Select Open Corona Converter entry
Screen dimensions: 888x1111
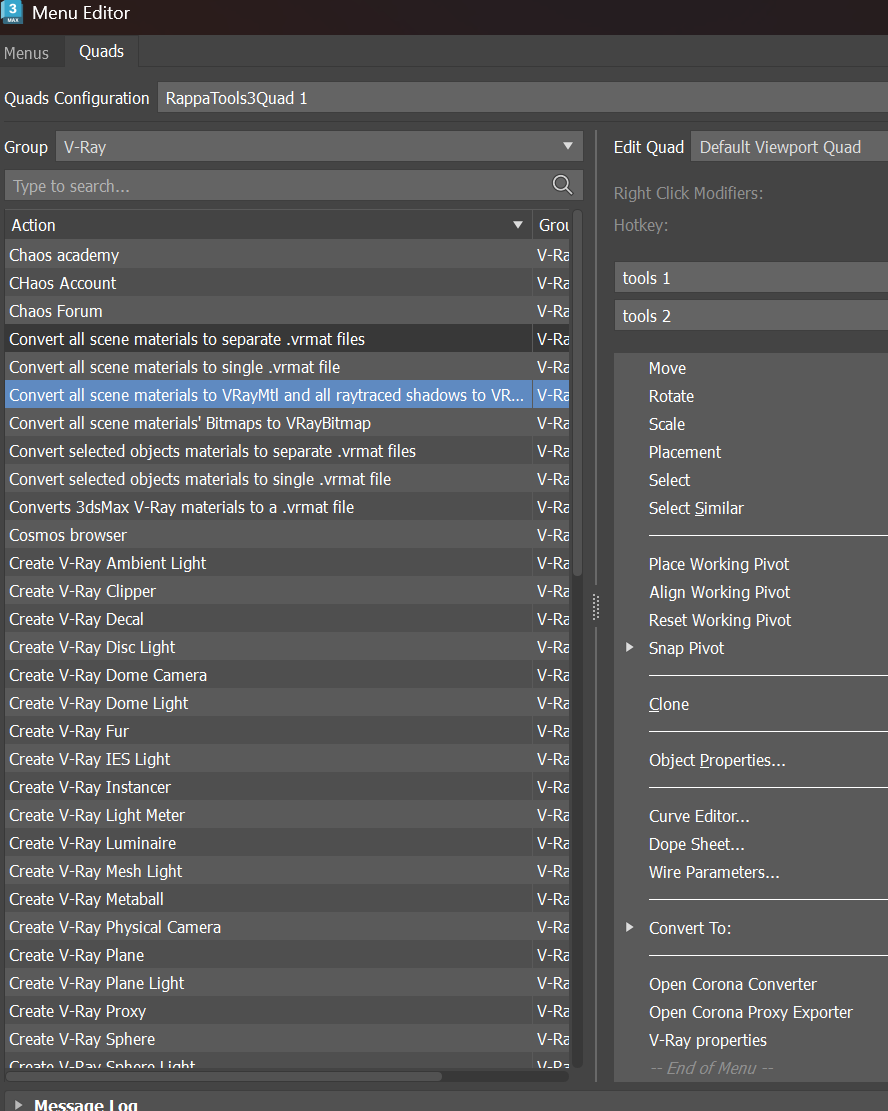(x=732, y=984)
